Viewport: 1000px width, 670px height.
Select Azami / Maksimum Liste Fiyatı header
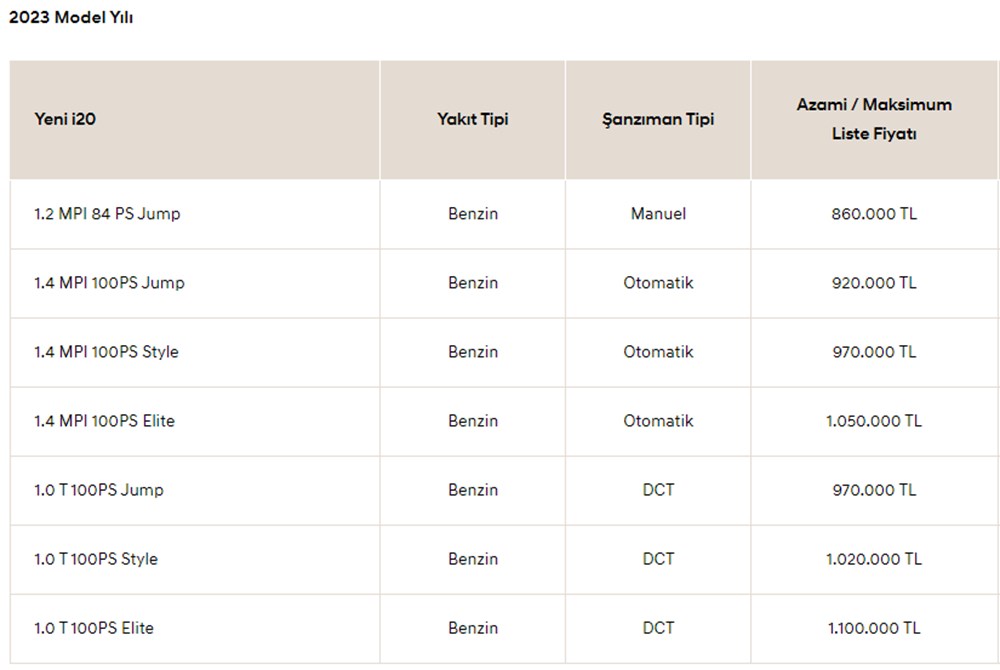click(874, 119)
